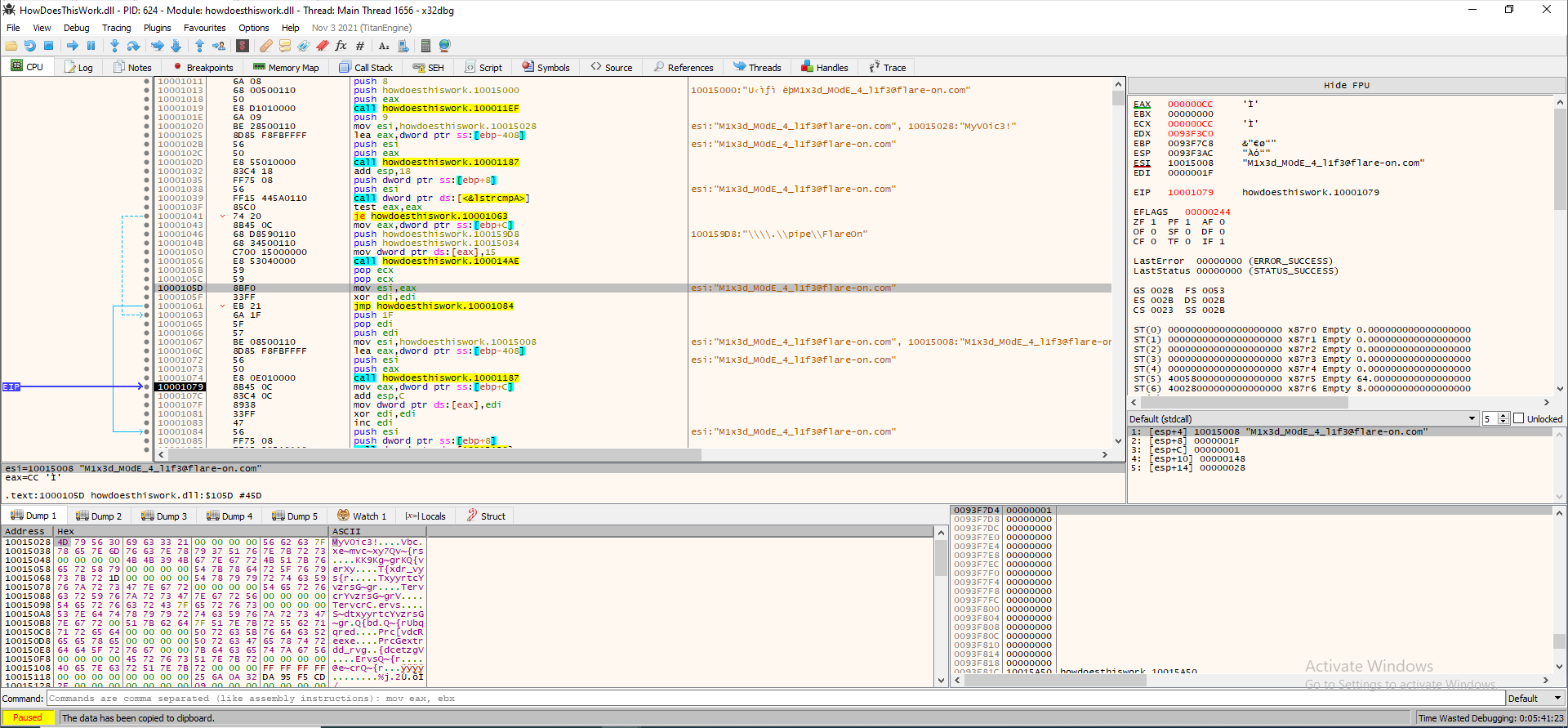Open Patches with the bandage icon
1568x728 pixels.
pyautogui.click(x=266, y=46)
